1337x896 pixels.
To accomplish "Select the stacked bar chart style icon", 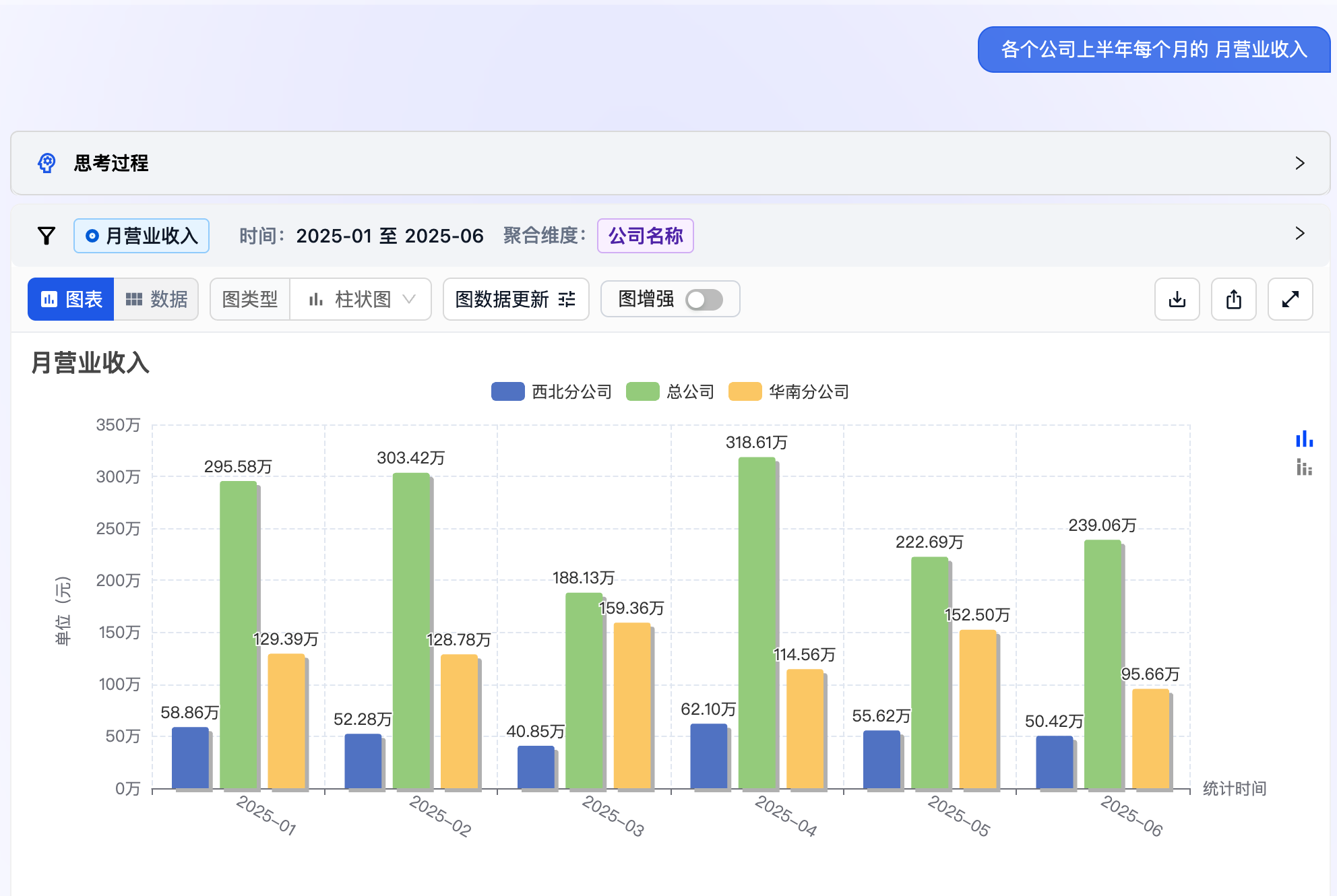I will (1305, 467).
